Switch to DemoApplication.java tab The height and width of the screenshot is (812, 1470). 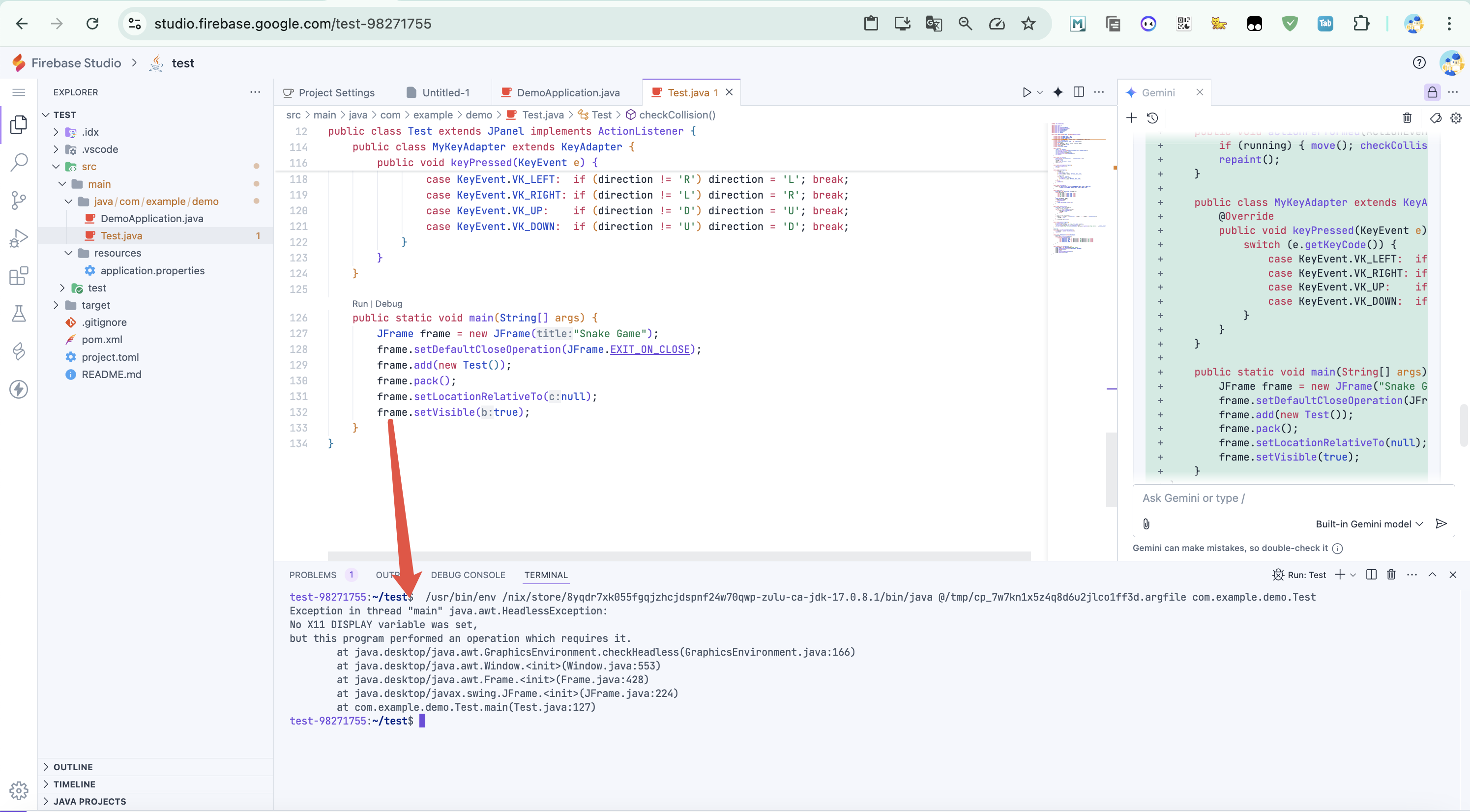(x=568, y=92)
